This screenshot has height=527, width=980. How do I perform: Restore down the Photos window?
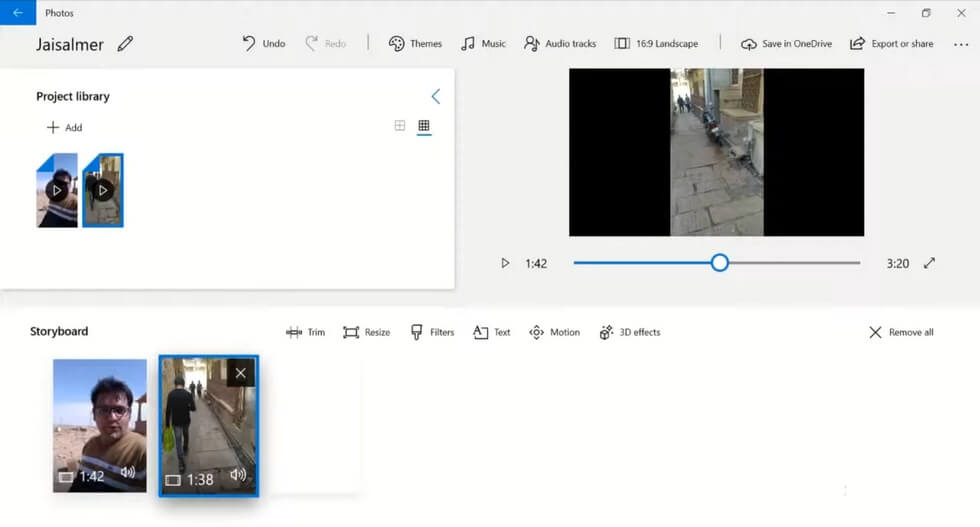(926, 13)
